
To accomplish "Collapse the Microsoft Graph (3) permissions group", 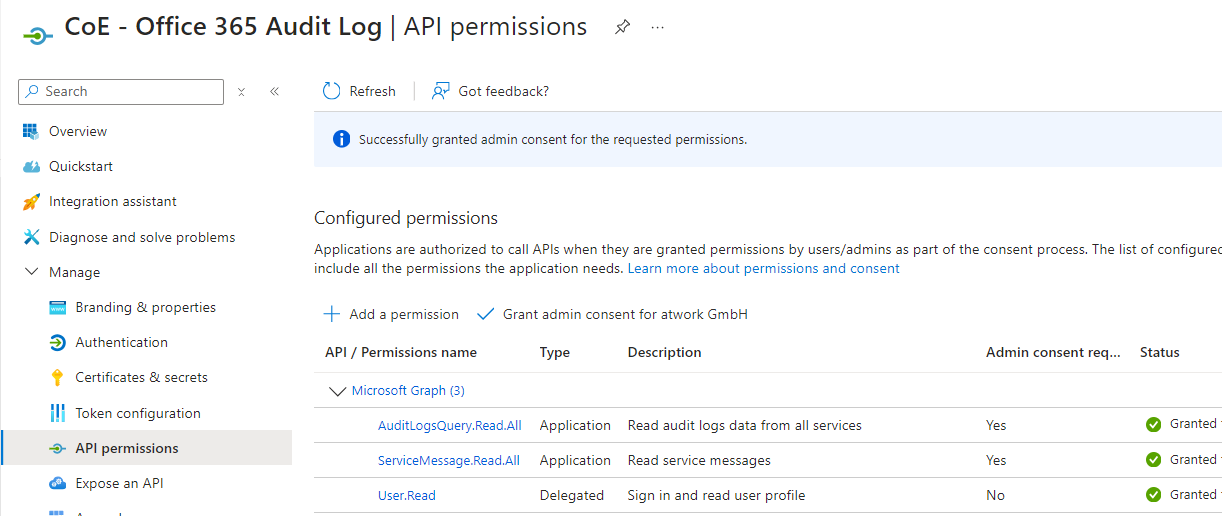I will 337,391.
